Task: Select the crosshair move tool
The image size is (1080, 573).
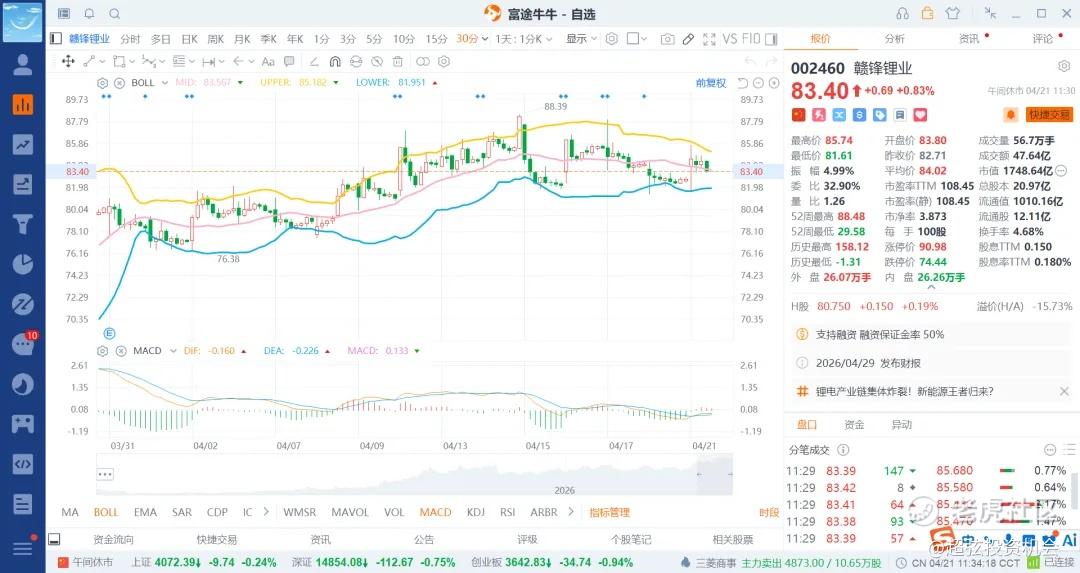Action: click(68, 61)
